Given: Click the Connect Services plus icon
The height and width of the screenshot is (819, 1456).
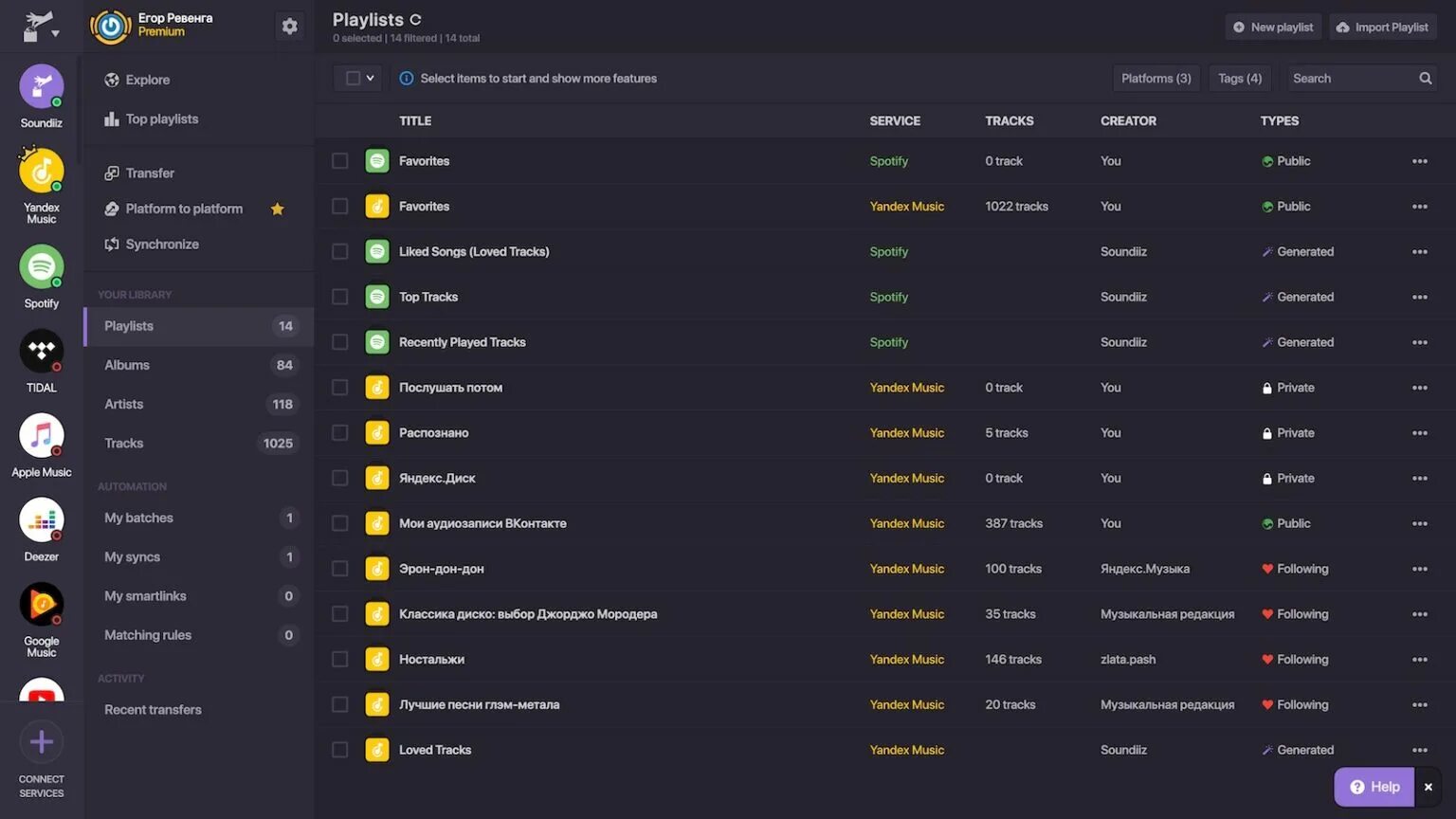Looking at the screenshot, I should click(41, 742).
